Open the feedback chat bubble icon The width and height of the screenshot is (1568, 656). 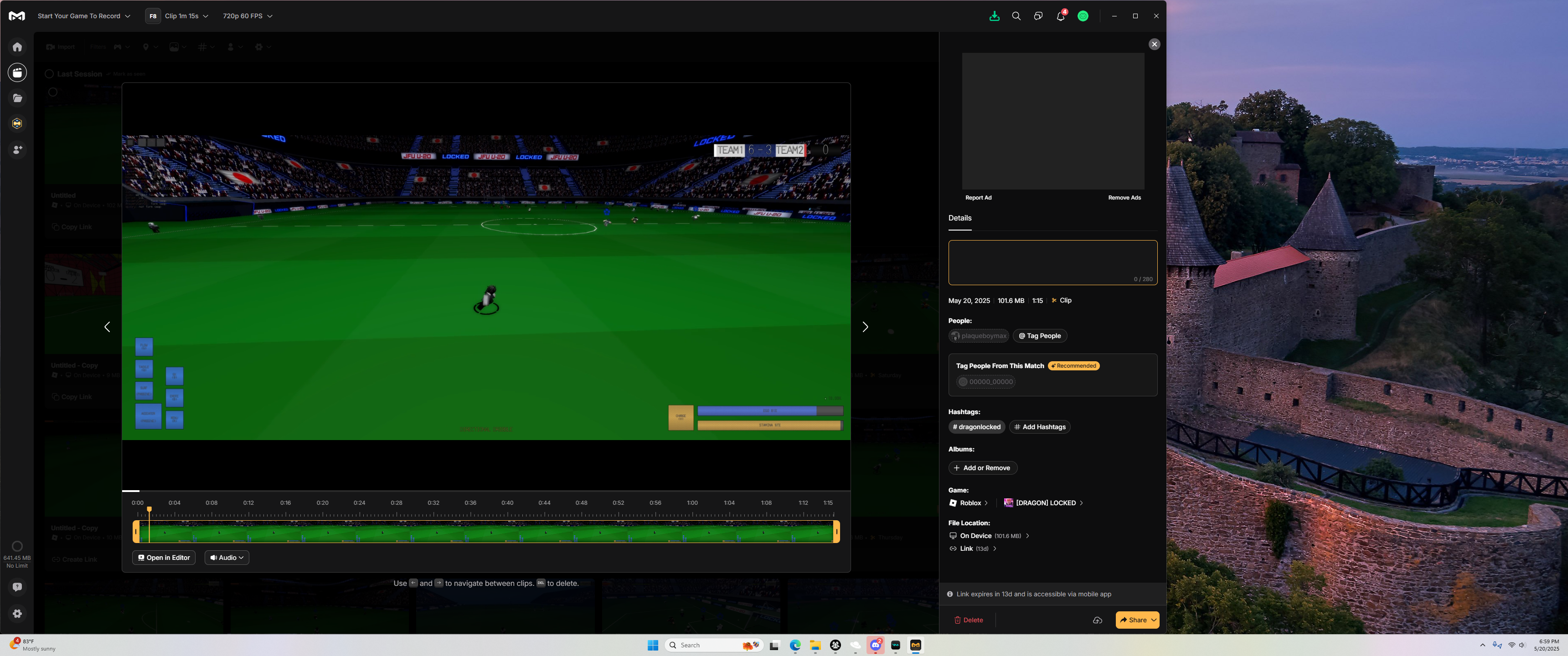(17, 587)
